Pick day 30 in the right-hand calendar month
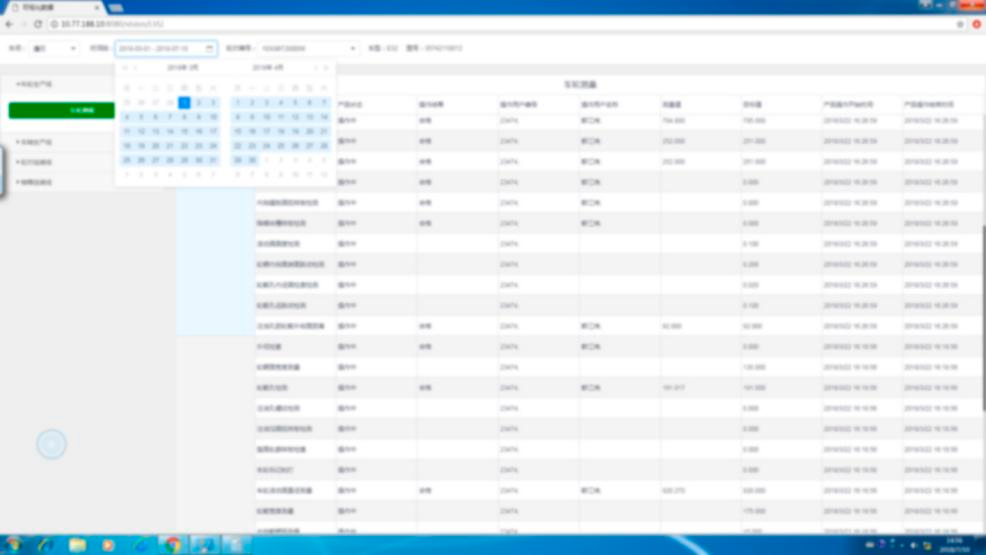Screen dimensions: 986x555 coord(252,160)
